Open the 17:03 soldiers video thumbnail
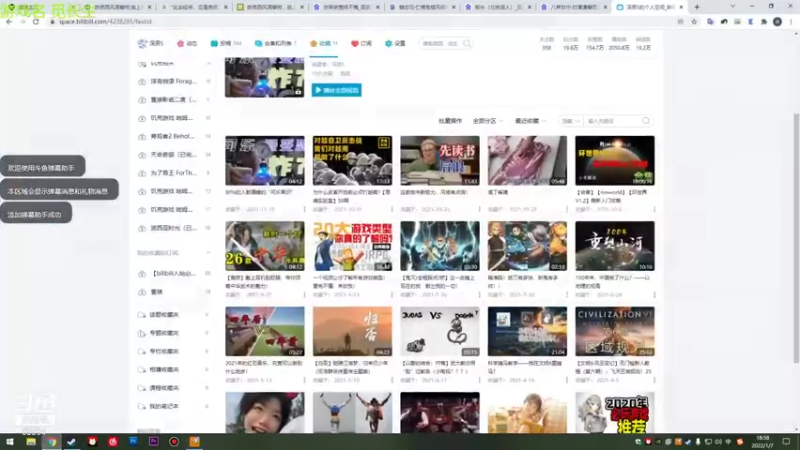Screen dimensions: 800x450 coord(352,160)
